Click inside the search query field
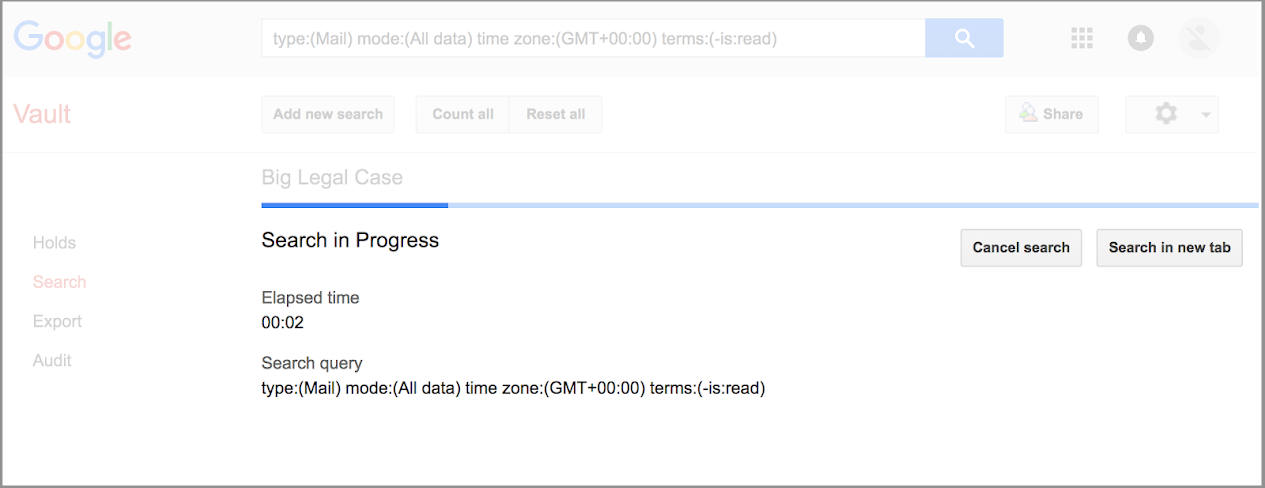This screenshot has width=1265, height=488. click(x=593, y=38)
